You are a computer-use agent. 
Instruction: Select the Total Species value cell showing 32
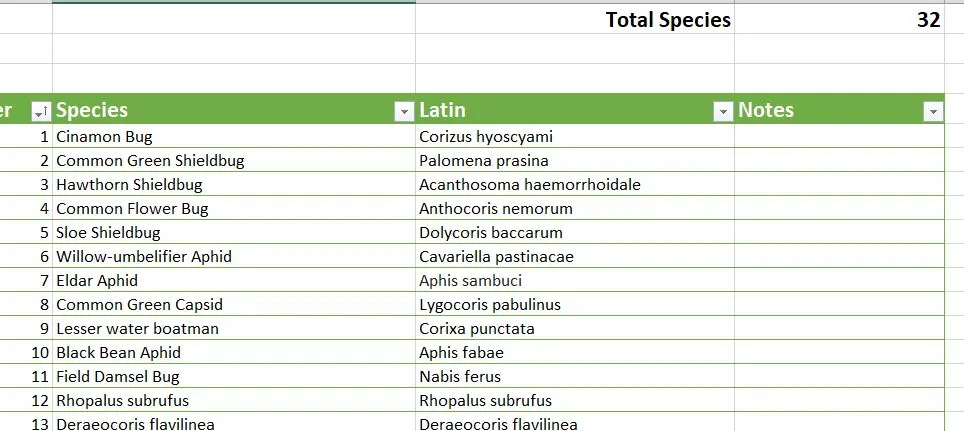click(839, 19)
